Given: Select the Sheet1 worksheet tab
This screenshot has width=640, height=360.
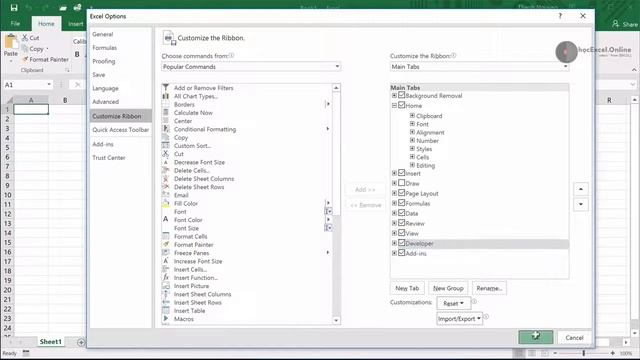Looking at the screenshot, I should pyautogui.click(x=51, y=342).
